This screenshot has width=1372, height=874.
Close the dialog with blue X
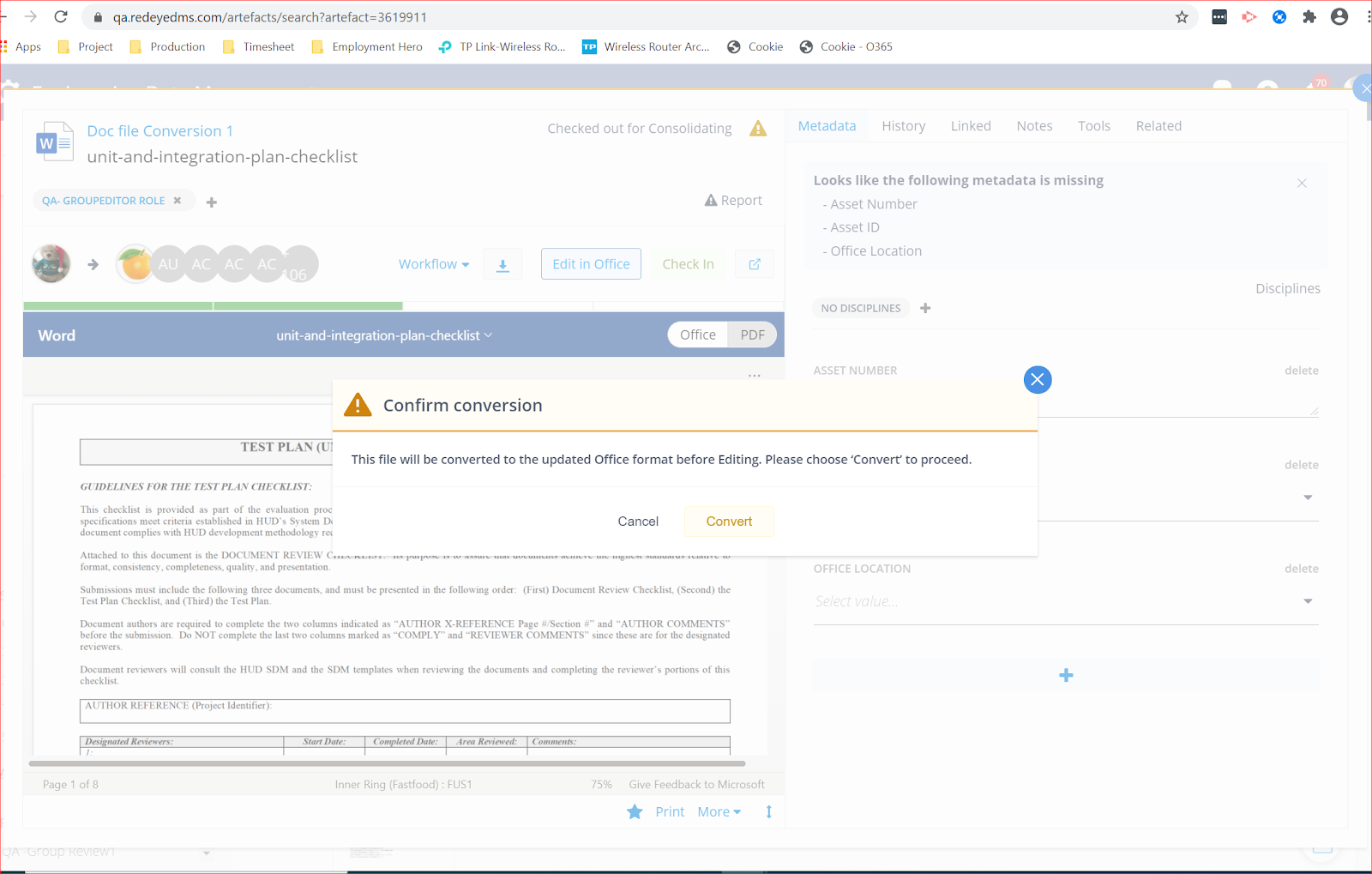click(1038, 380)
